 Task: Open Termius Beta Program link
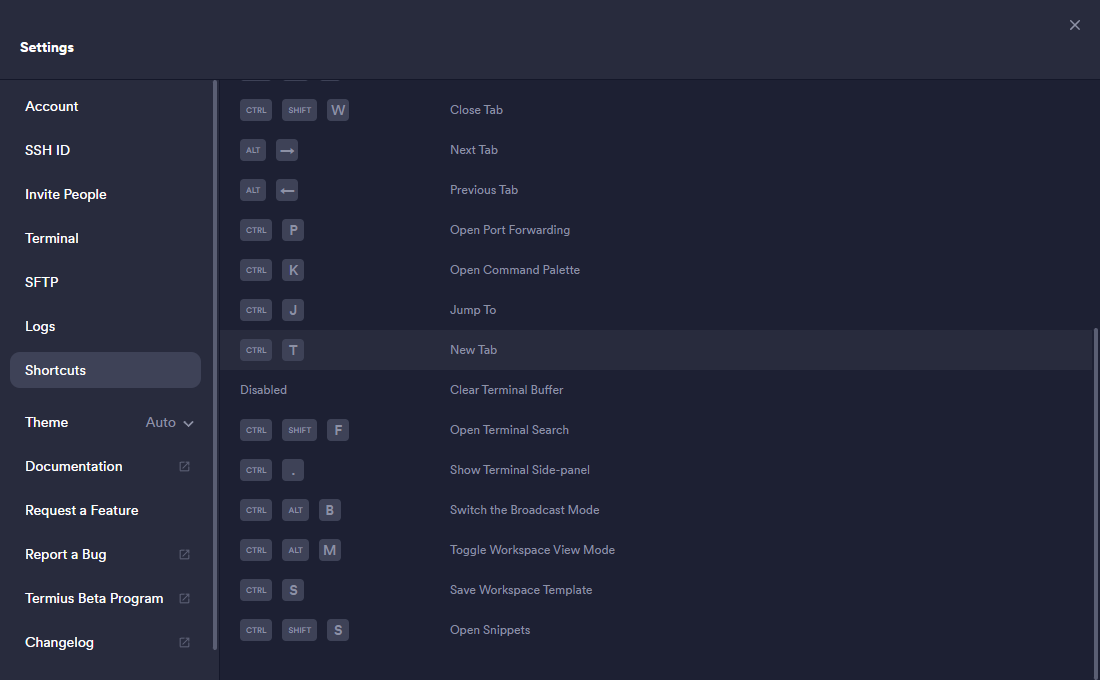click(105, 599)
